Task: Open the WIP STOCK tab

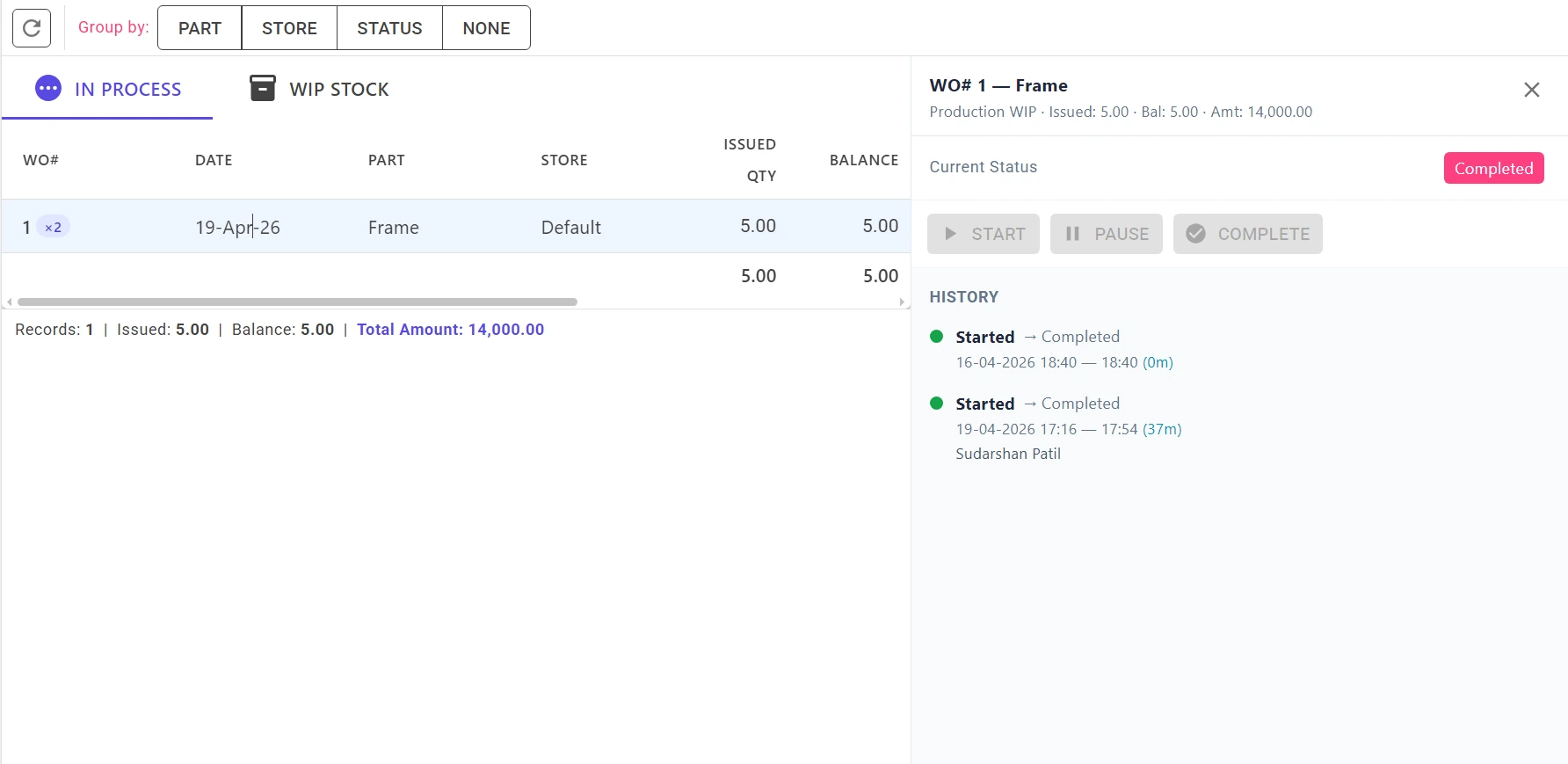Action: (319, 89)
